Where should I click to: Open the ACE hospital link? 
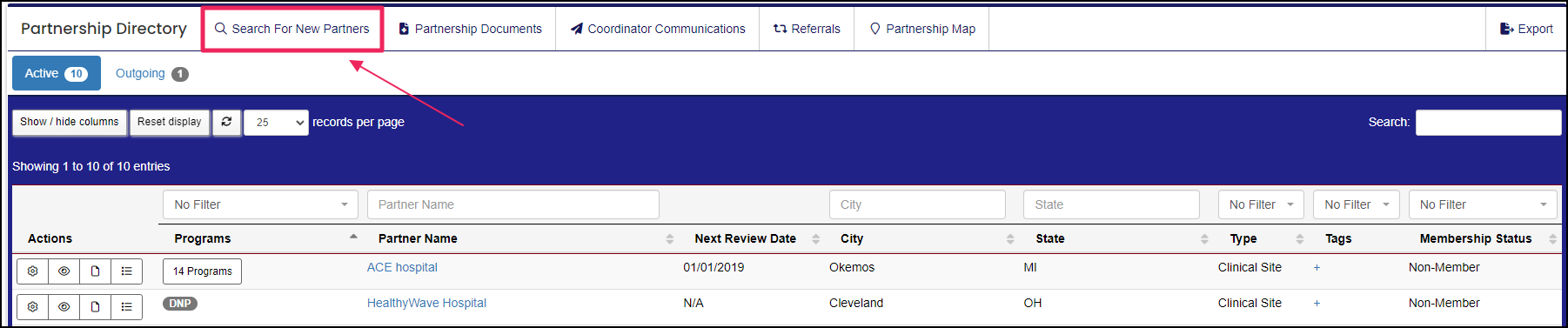(x=402, y=267)
